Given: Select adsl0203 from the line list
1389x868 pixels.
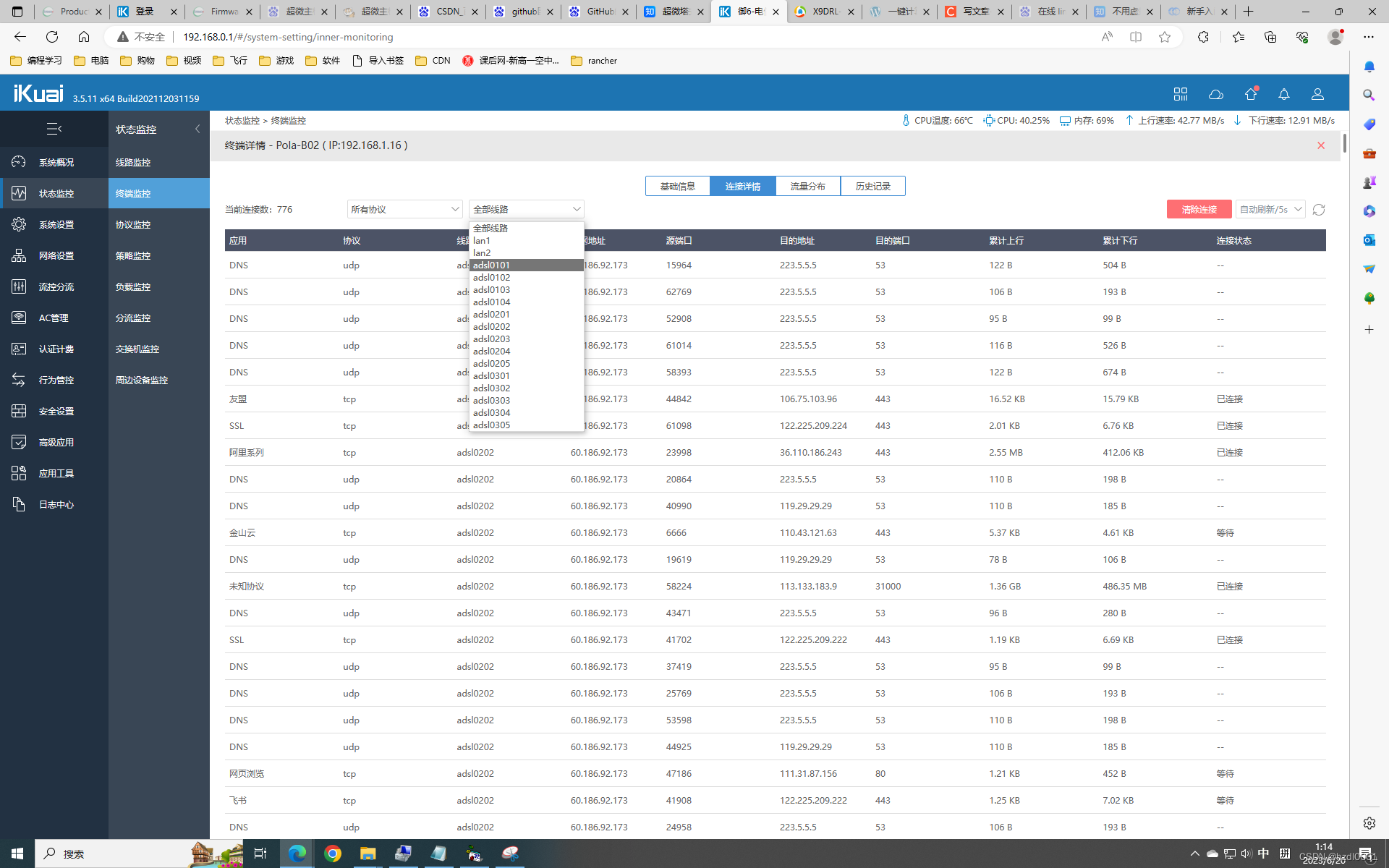Looking at the screenshot, I should point(492,339).
